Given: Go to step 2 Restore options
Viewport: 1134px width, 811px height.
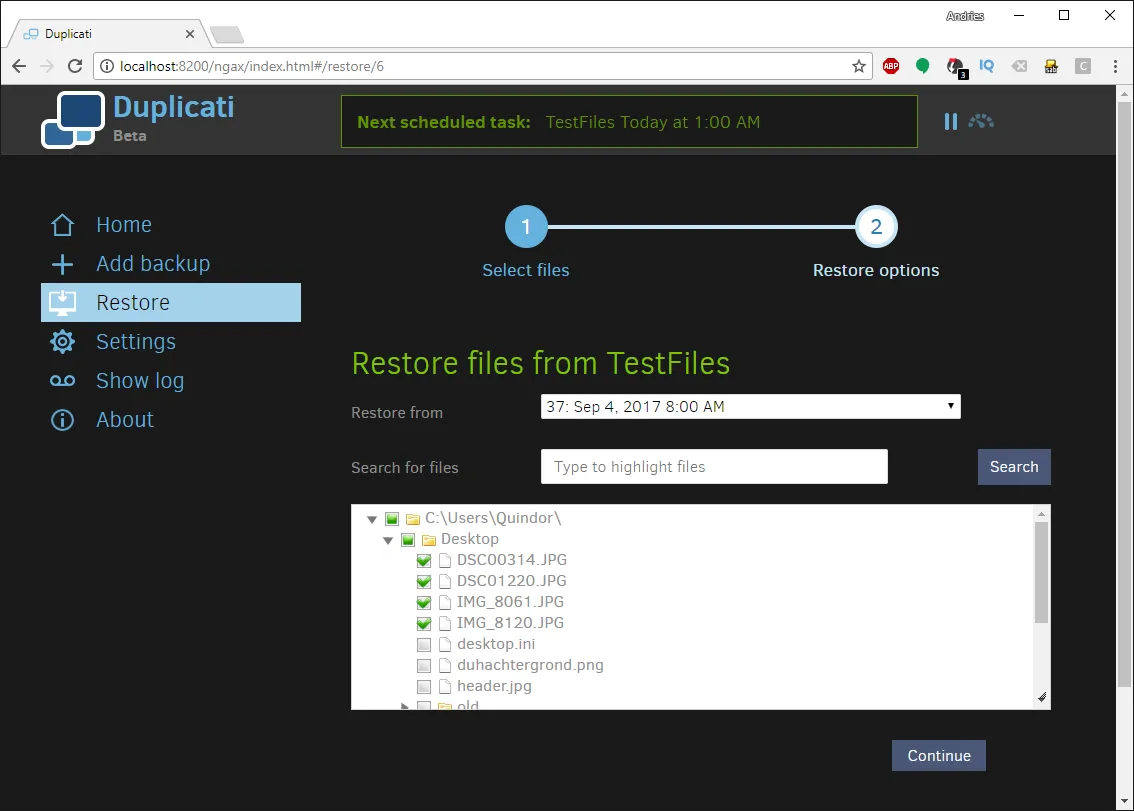Looking at the screenshot, I should tap(876, 227).
